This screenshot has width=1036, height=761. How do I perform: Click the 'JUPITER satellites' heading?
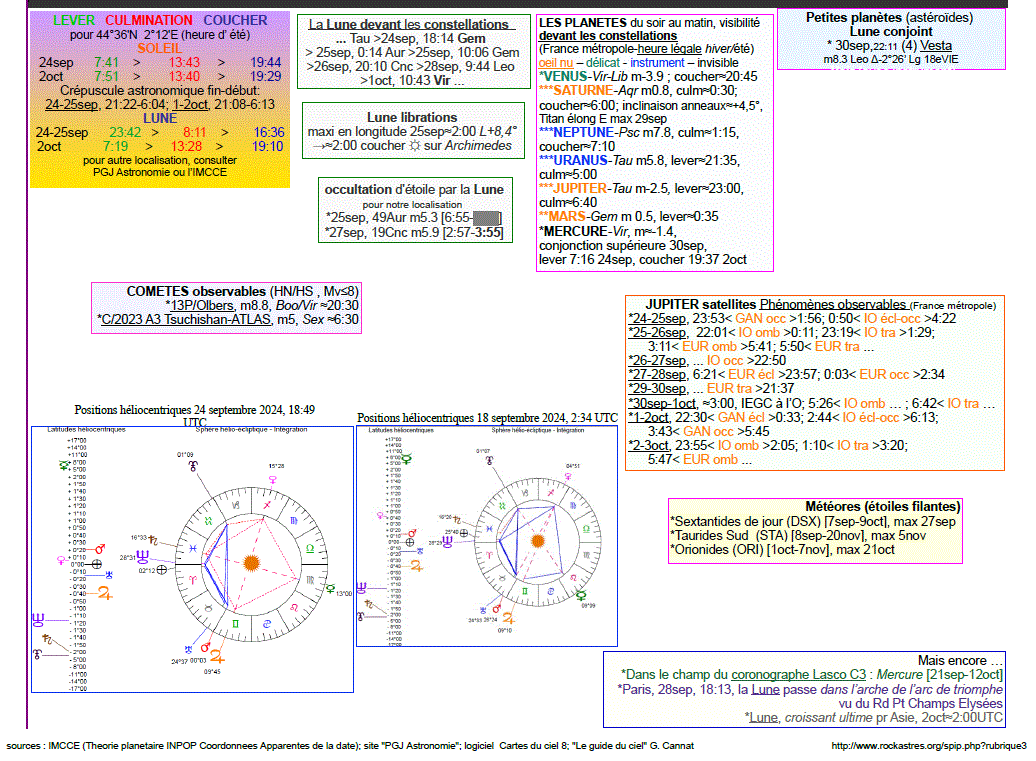700,305
